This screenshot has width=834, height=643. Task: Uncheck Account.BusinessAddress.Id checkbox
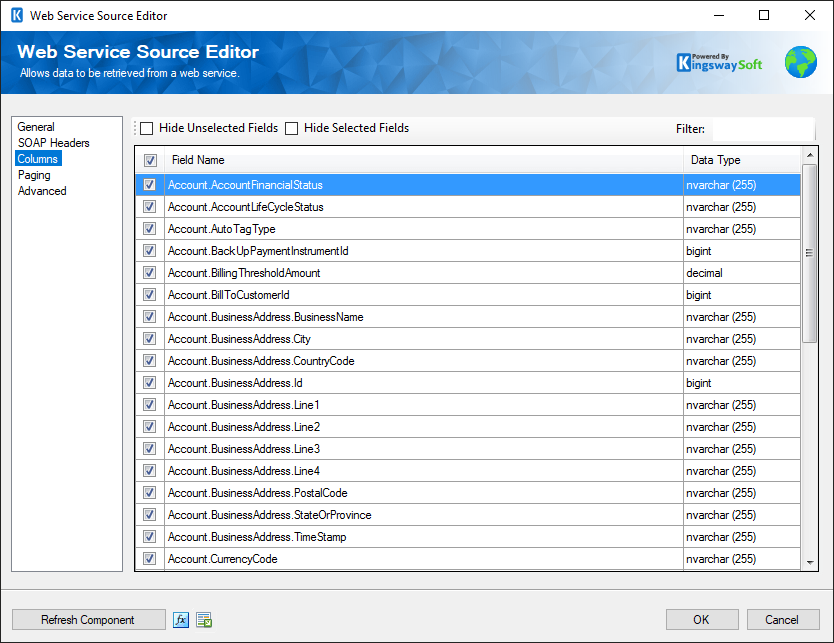149,382
